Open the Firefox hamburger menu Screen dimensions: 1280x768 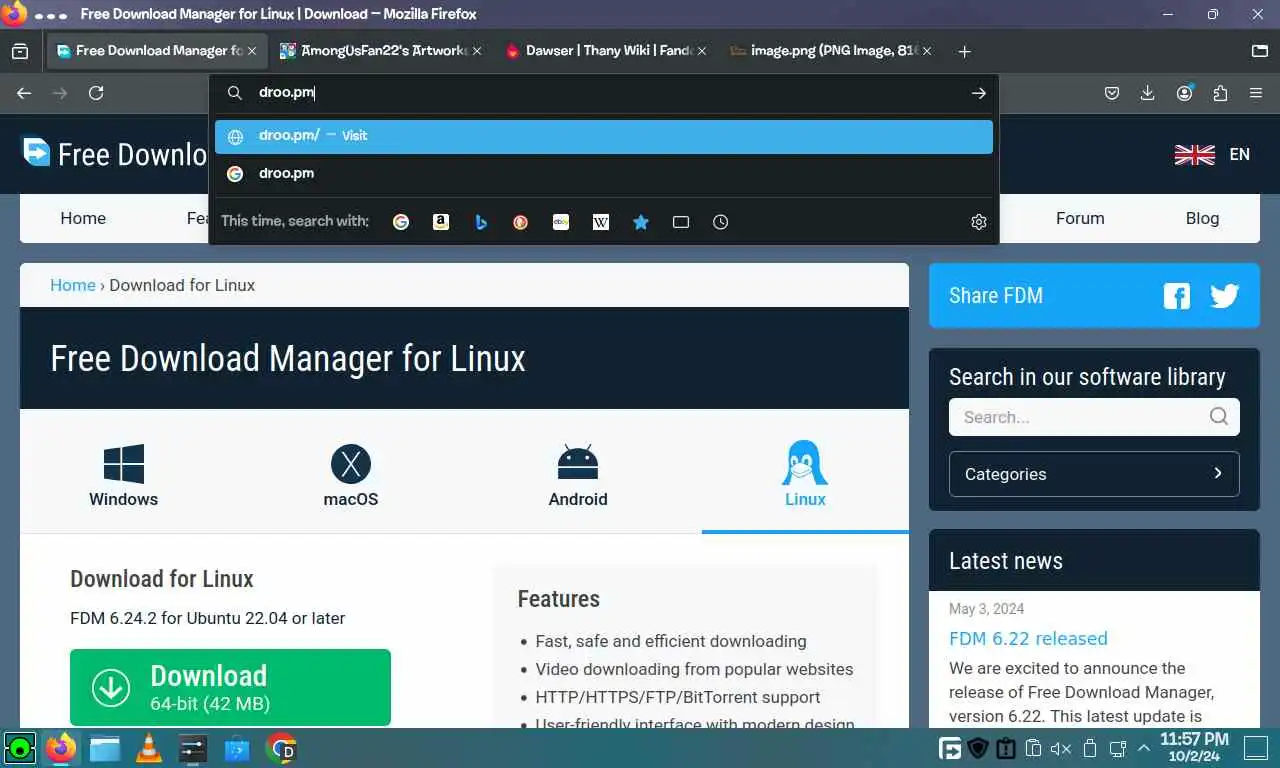(1256, 93)
